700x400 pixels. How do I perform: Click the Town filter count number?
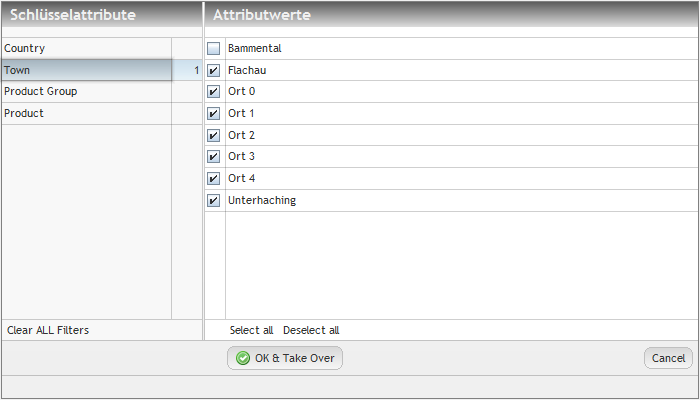coord(196,70)
